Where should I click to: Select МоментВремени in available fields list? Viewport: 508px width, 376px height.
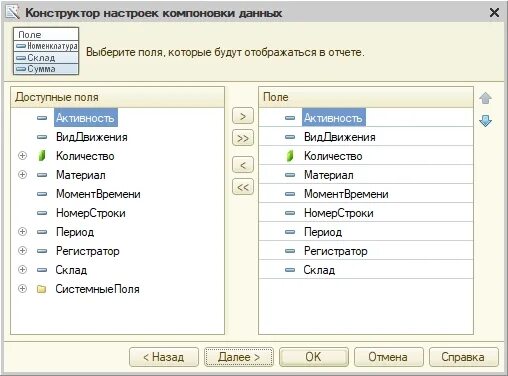tap(98, 194)
